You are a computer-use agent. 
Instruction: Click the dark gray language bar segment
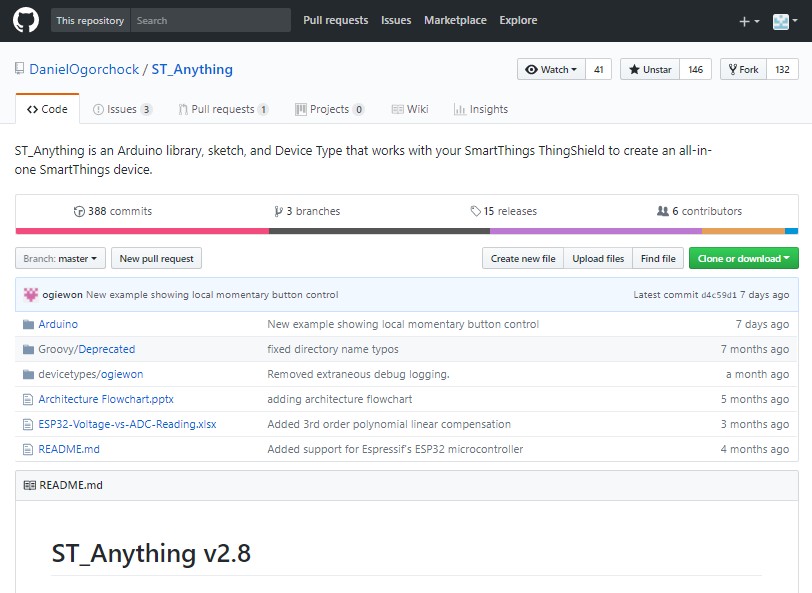click(380, 231)
